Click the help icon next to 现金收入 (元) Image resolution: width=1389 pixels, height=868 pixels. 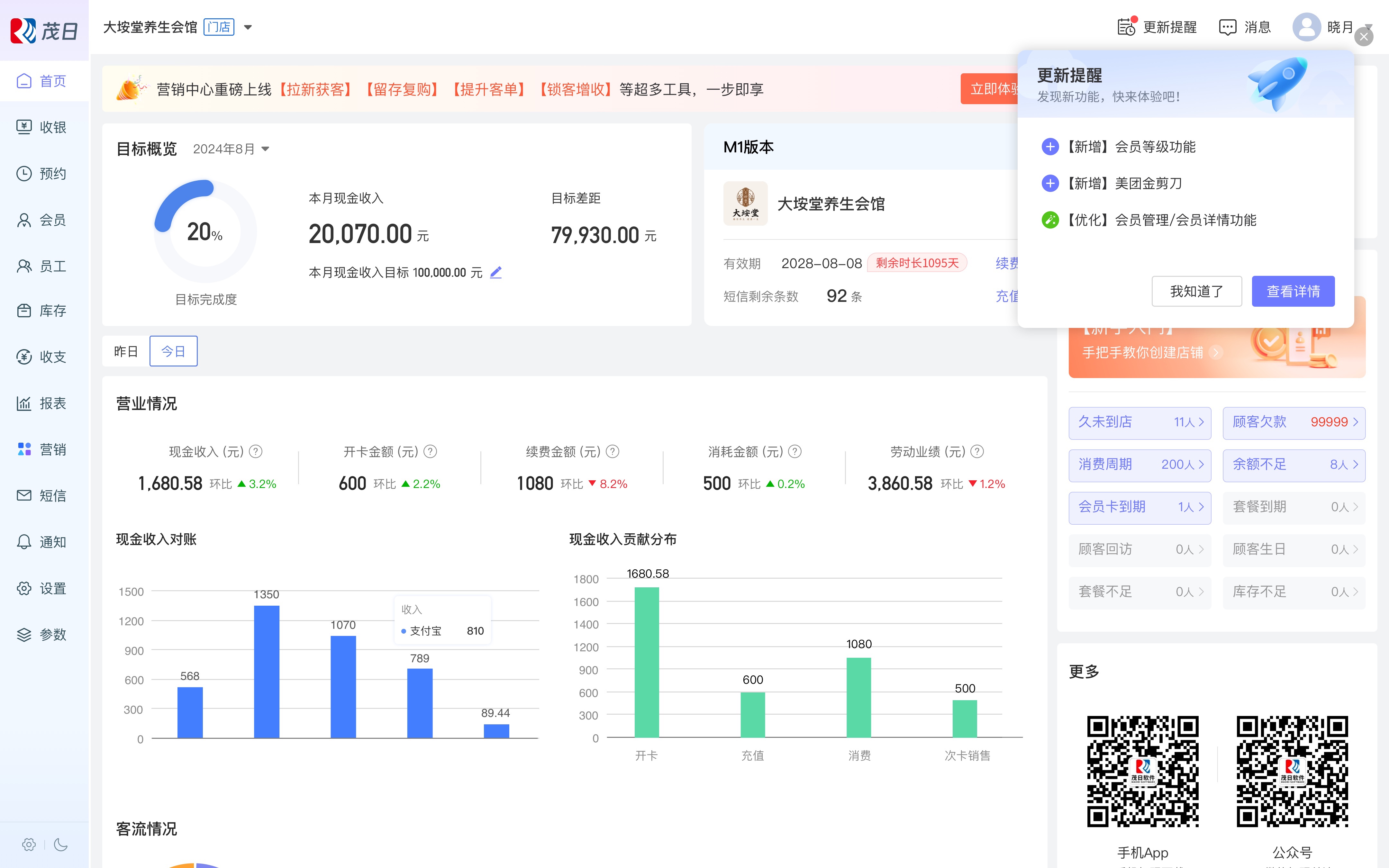click(256, 452)
